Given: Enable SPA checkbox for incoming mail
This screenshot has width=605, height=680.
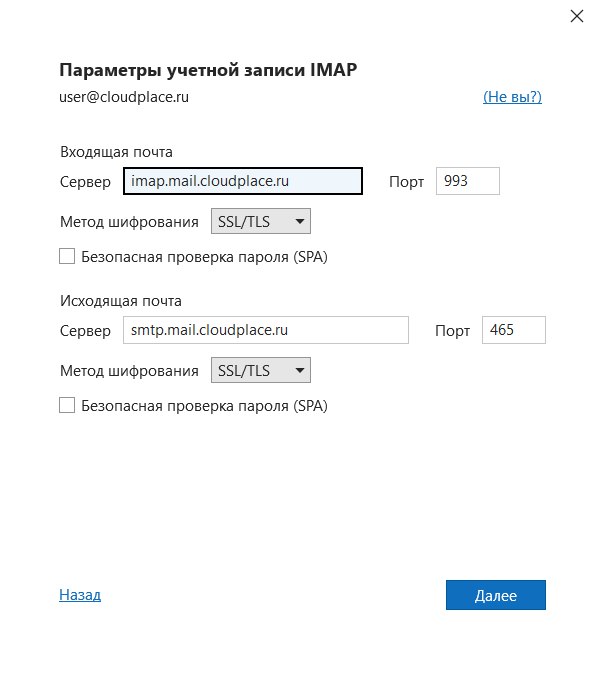Looking at the screenshot, I should click(x=67, y=257).
